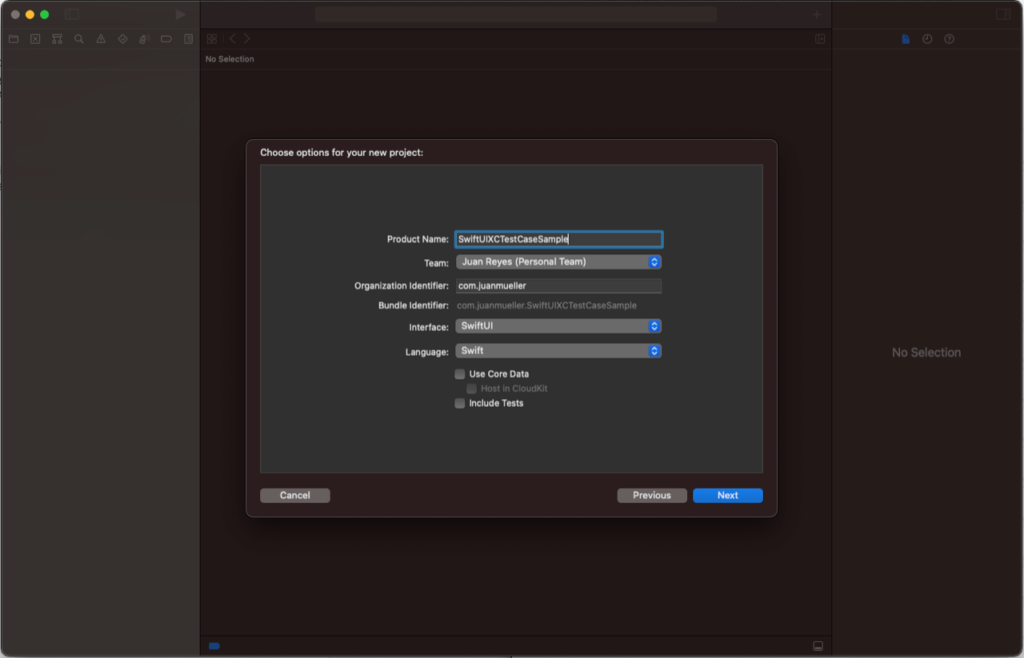The height and width of the screenshot is (658, 1024).
Task: Click the Bundle Identifier value text
Action: 547,306
